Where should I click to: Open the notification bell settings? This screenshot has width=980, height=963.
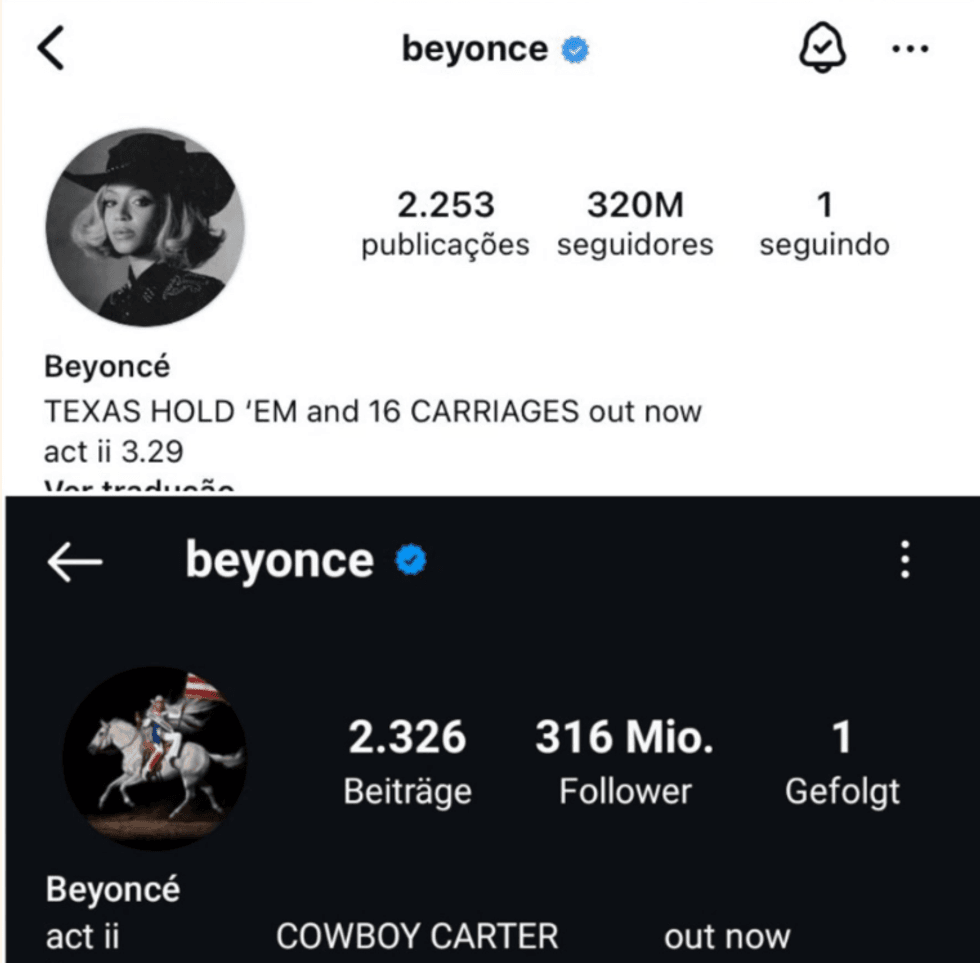pyautogui.click(x=822, y=48)
